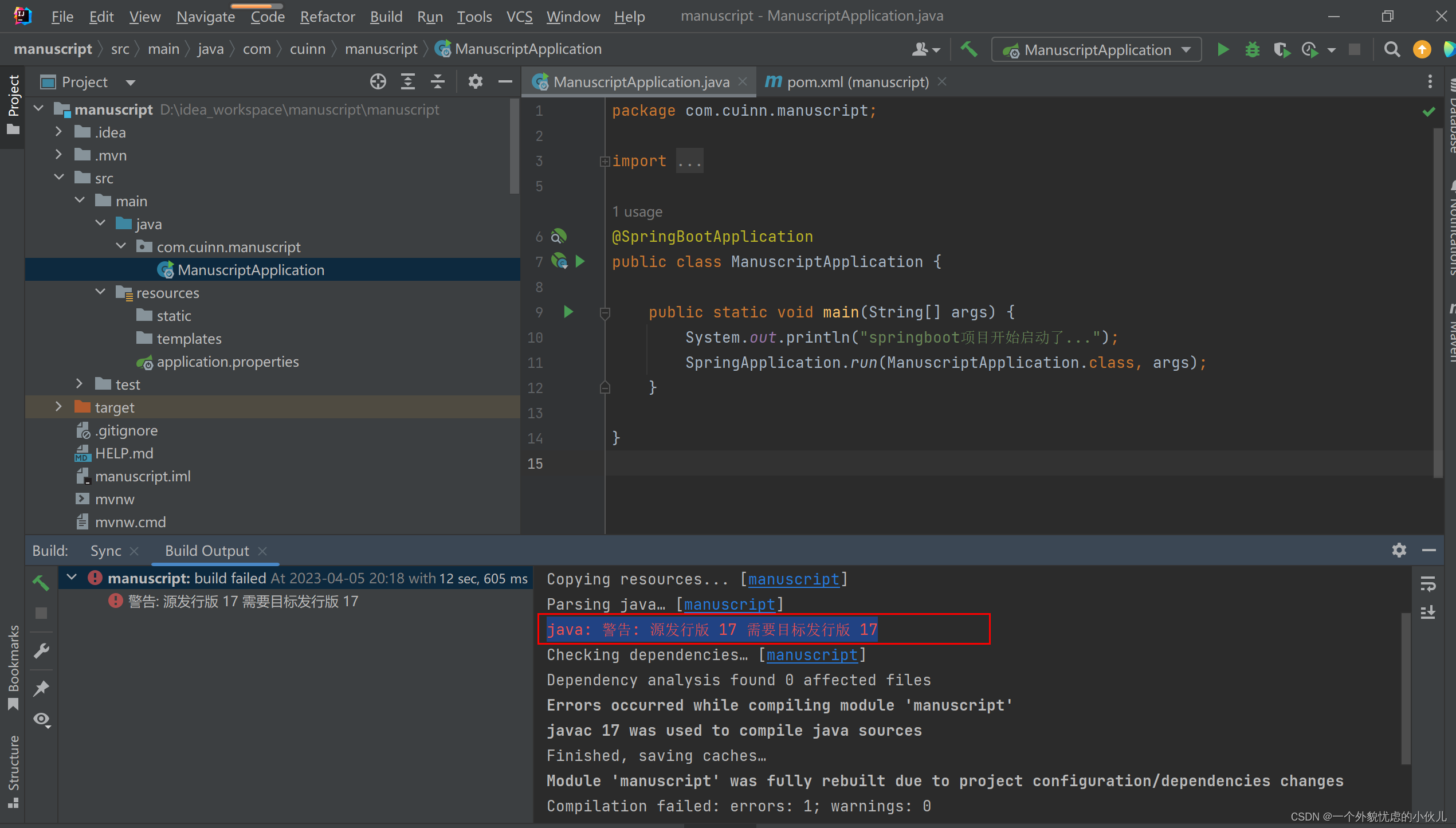Screen dimensions: 1456x828
Task: Click run gutter arrow beside main method
Action: click(568, 312)
